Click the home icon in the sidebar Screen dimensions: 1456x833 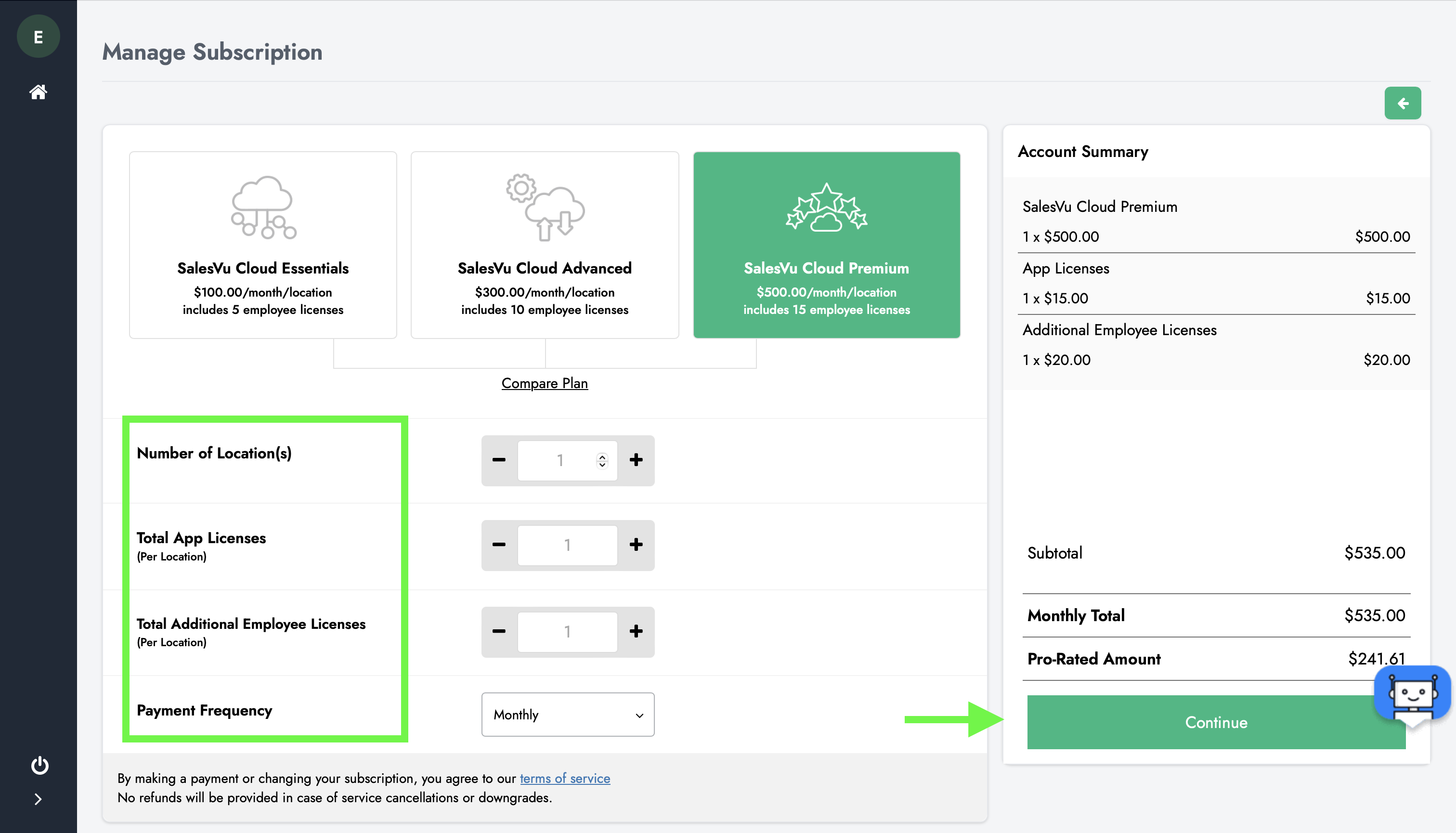(37, 92)
